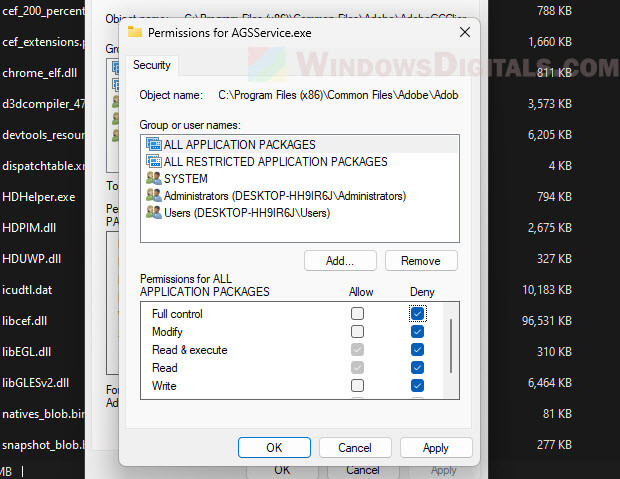Click the 2,675 KB size cell
The width and height of the screenshot is (620, 479).
[x=550, y=228]
